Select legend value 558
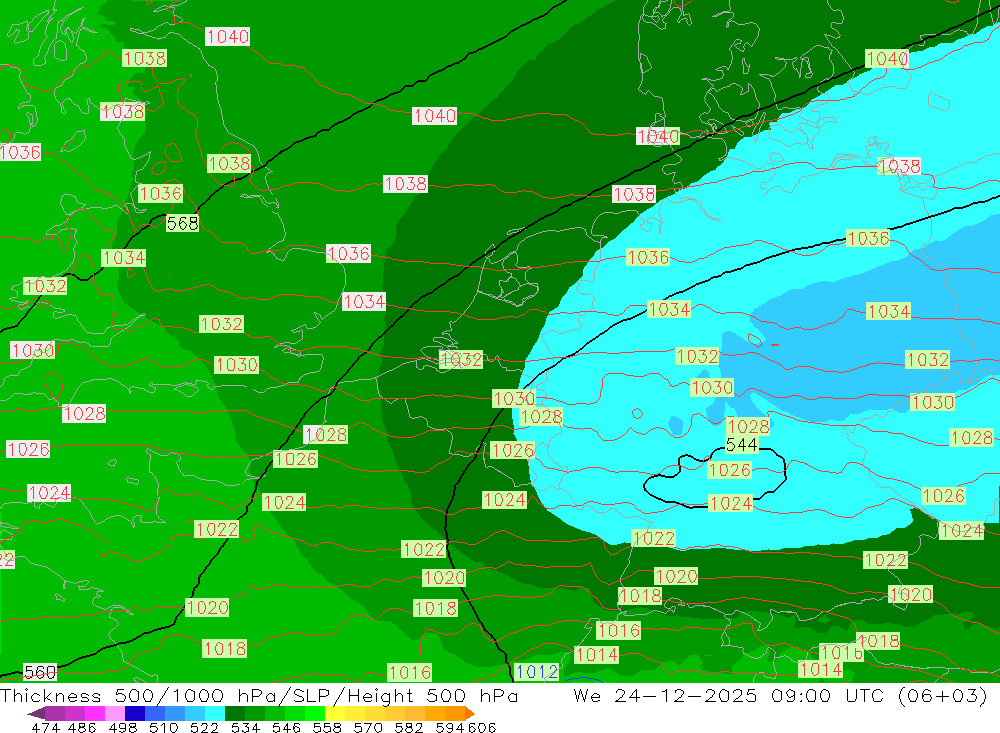1000x733 pixels. tap(327, 727)
